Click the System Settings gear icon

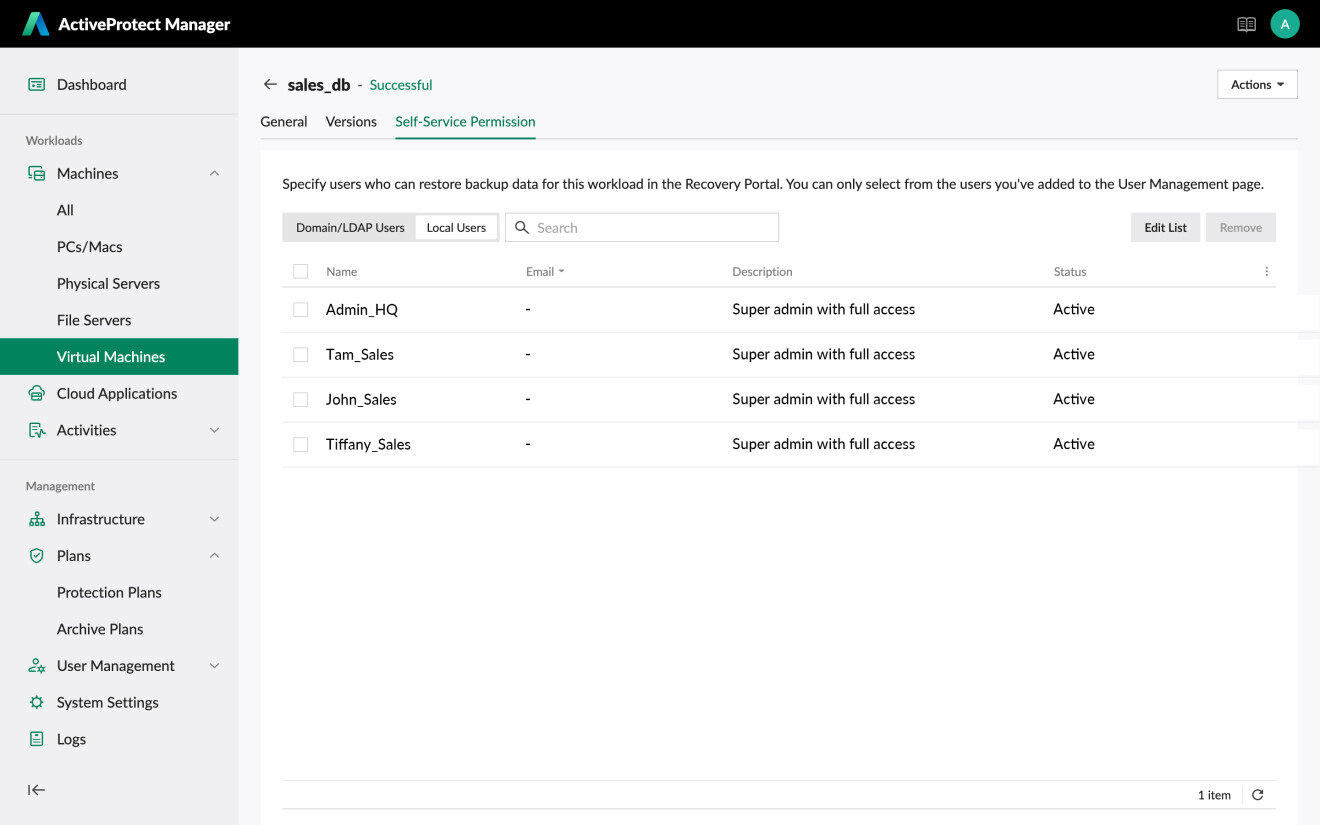point(37,702)
